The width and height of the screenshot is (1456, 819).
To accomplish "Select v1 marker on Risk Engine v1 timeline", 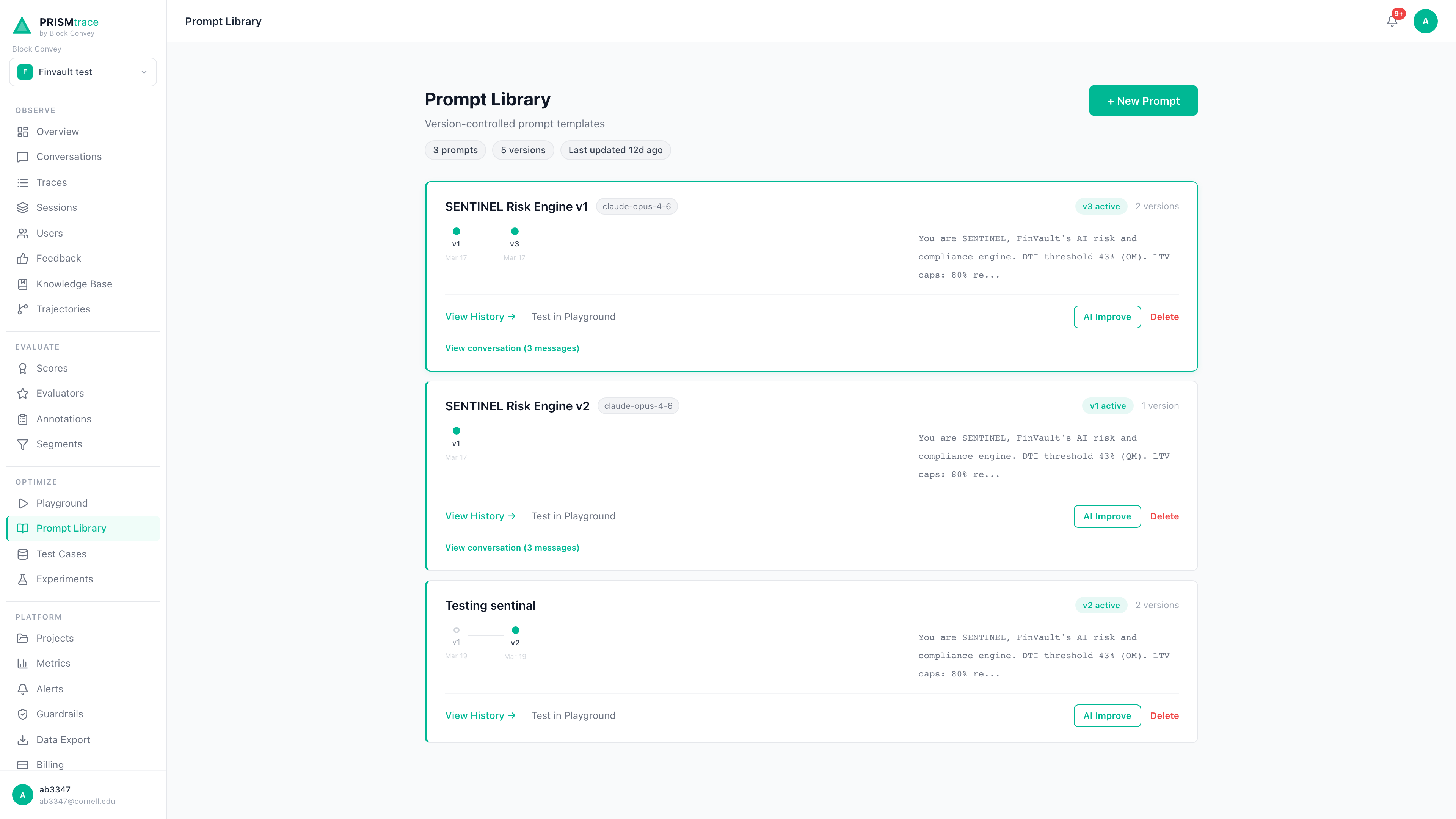I will [456, 231].
